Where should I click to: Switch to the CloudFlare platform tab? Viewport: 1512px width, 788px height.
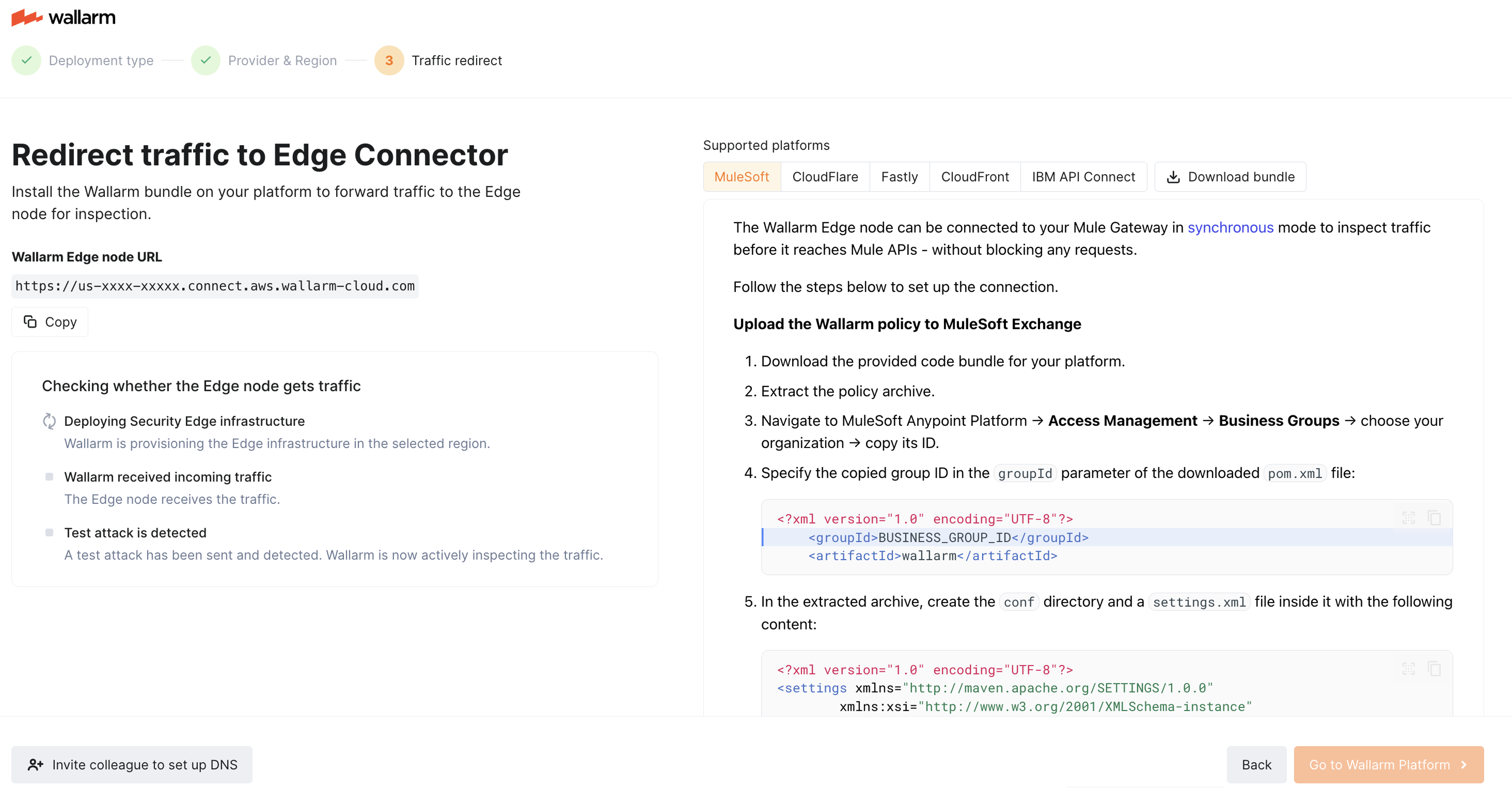(825, 177)
